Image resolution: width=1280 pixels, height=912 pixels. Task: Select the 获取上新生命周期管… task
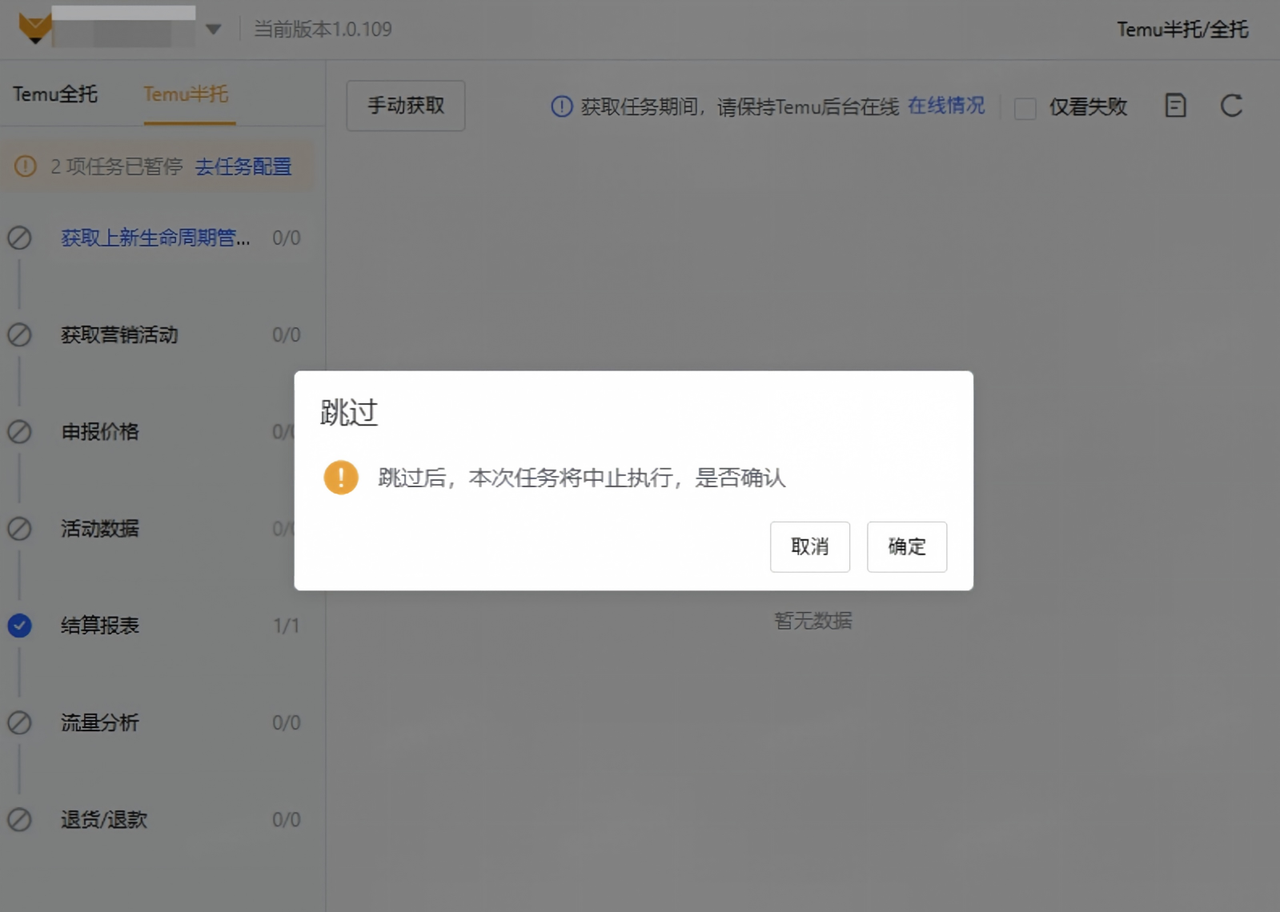(156, 238)
